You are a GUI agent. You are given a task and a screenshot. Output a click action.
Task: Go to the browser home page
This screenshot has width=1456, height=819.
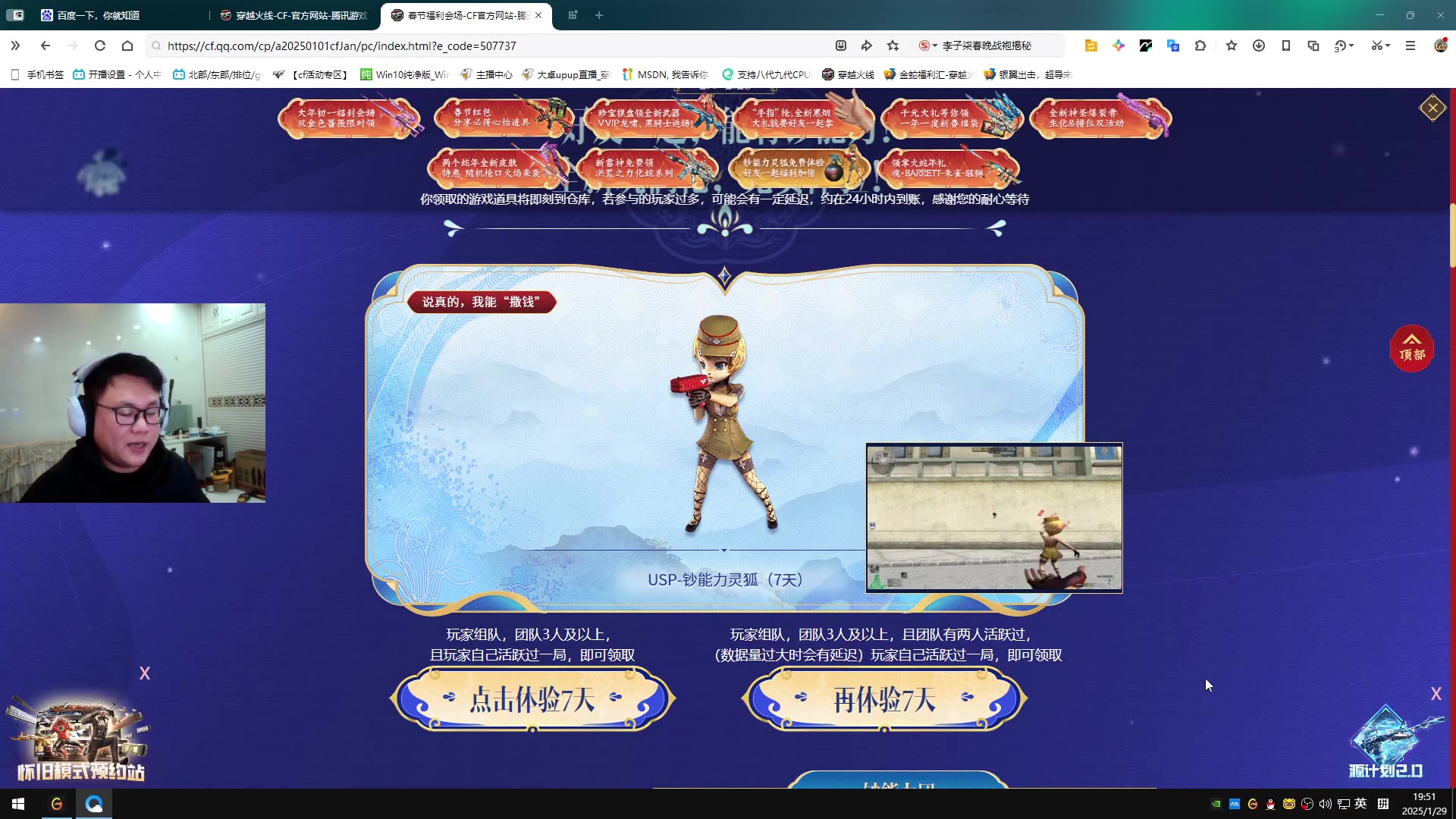pyautogui.click(x=127, y=45)
